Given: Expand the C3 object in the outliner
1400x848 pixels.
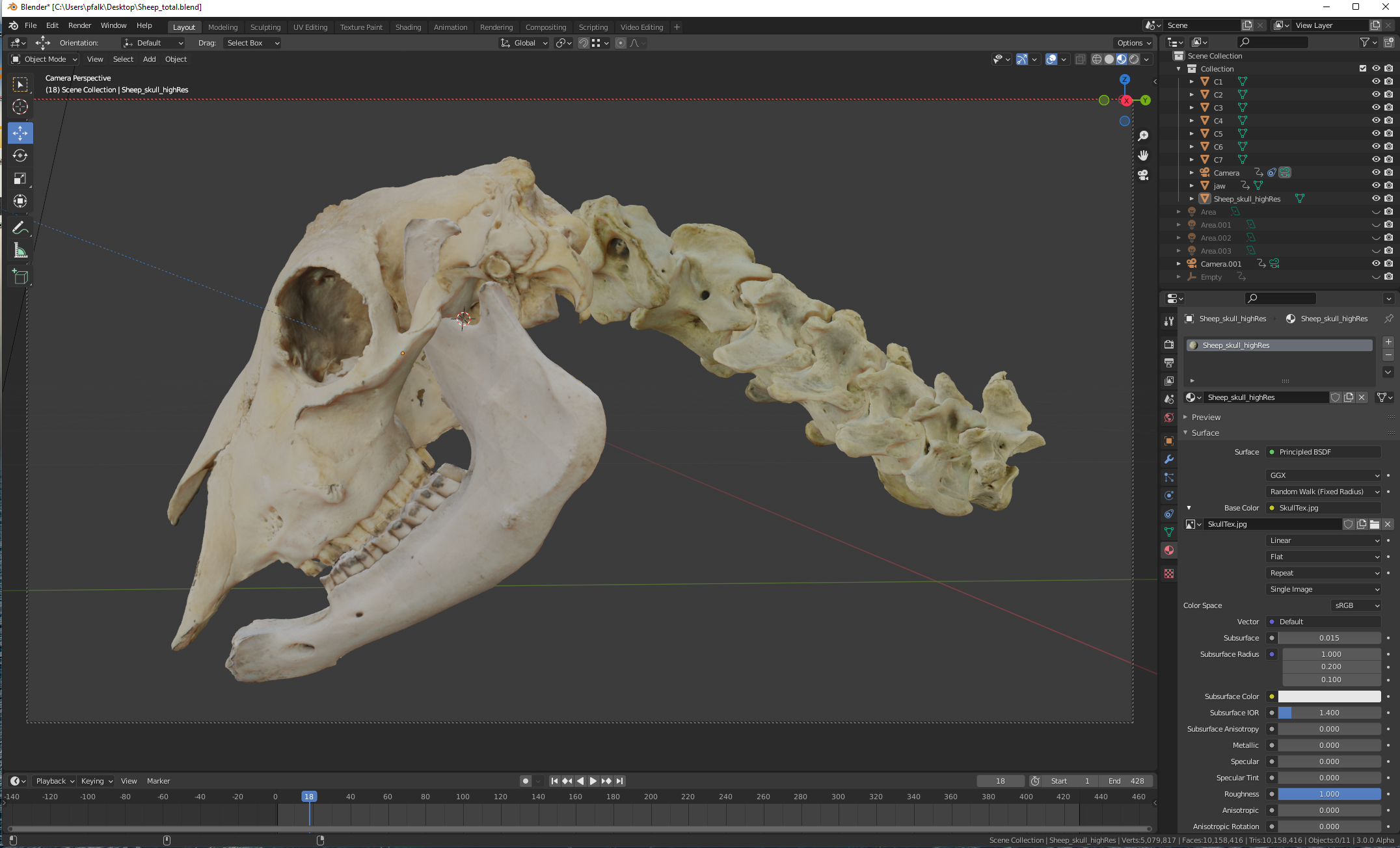Looking at the screenshot, I should tap(1192, 107).
